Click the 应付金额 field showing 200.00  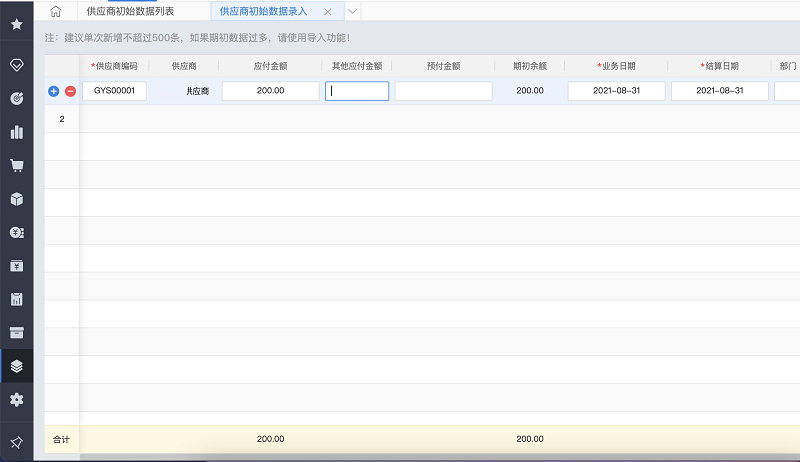[x=270, y=91]
